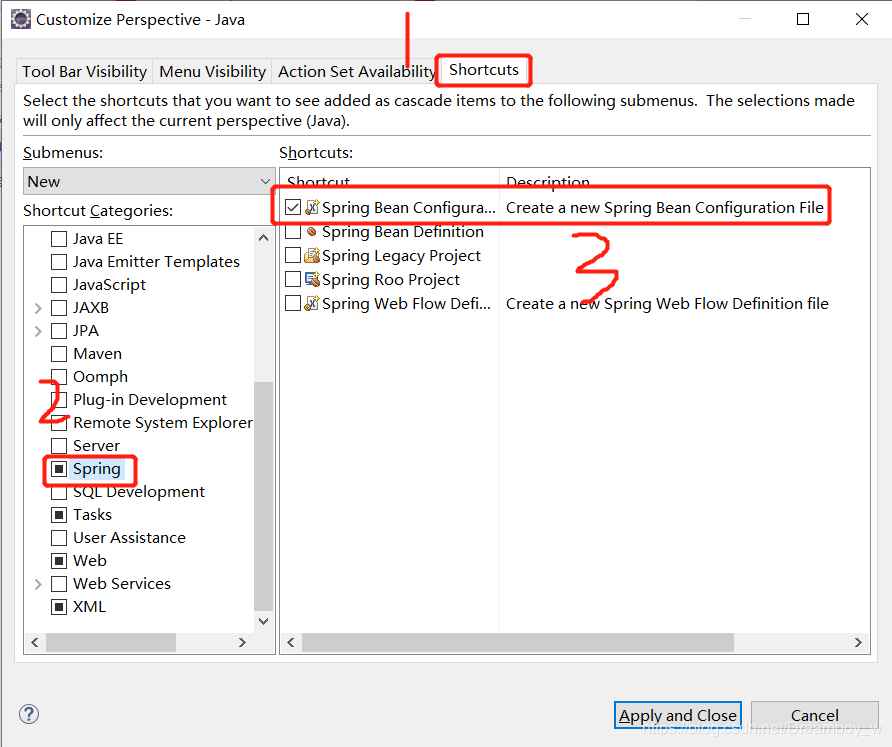Select the Remote System Explorer category label
Screen dimensions: 892x747
[x=163, y=423]
